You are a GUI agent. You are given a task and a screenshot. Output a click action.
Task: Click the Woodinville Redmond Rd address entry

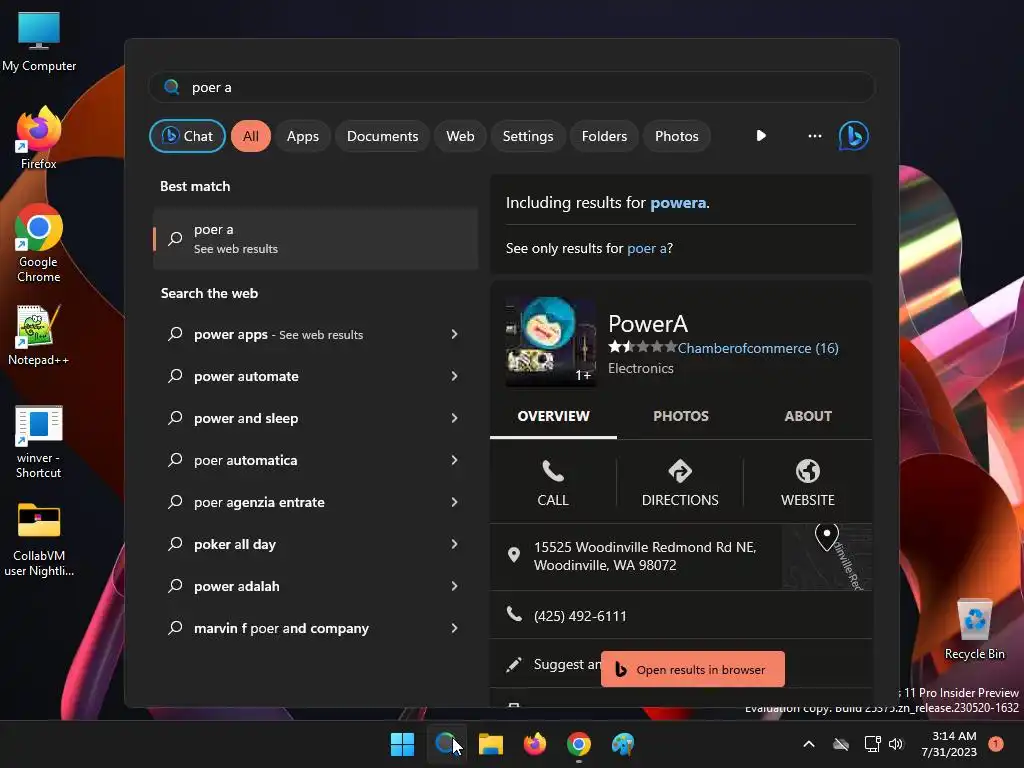pos(645,556)
